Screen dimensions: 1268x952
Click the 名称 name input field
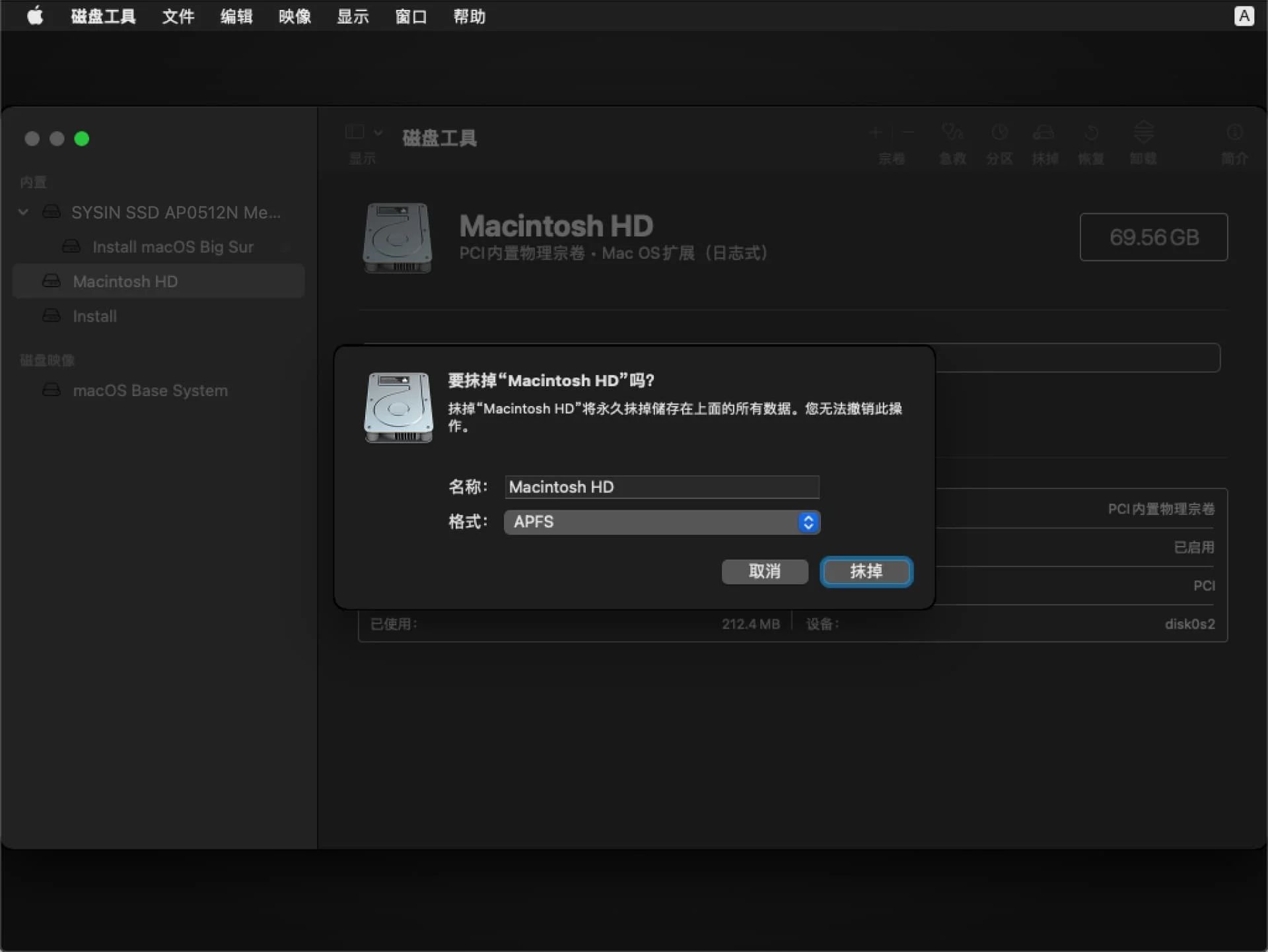point(661,487)
